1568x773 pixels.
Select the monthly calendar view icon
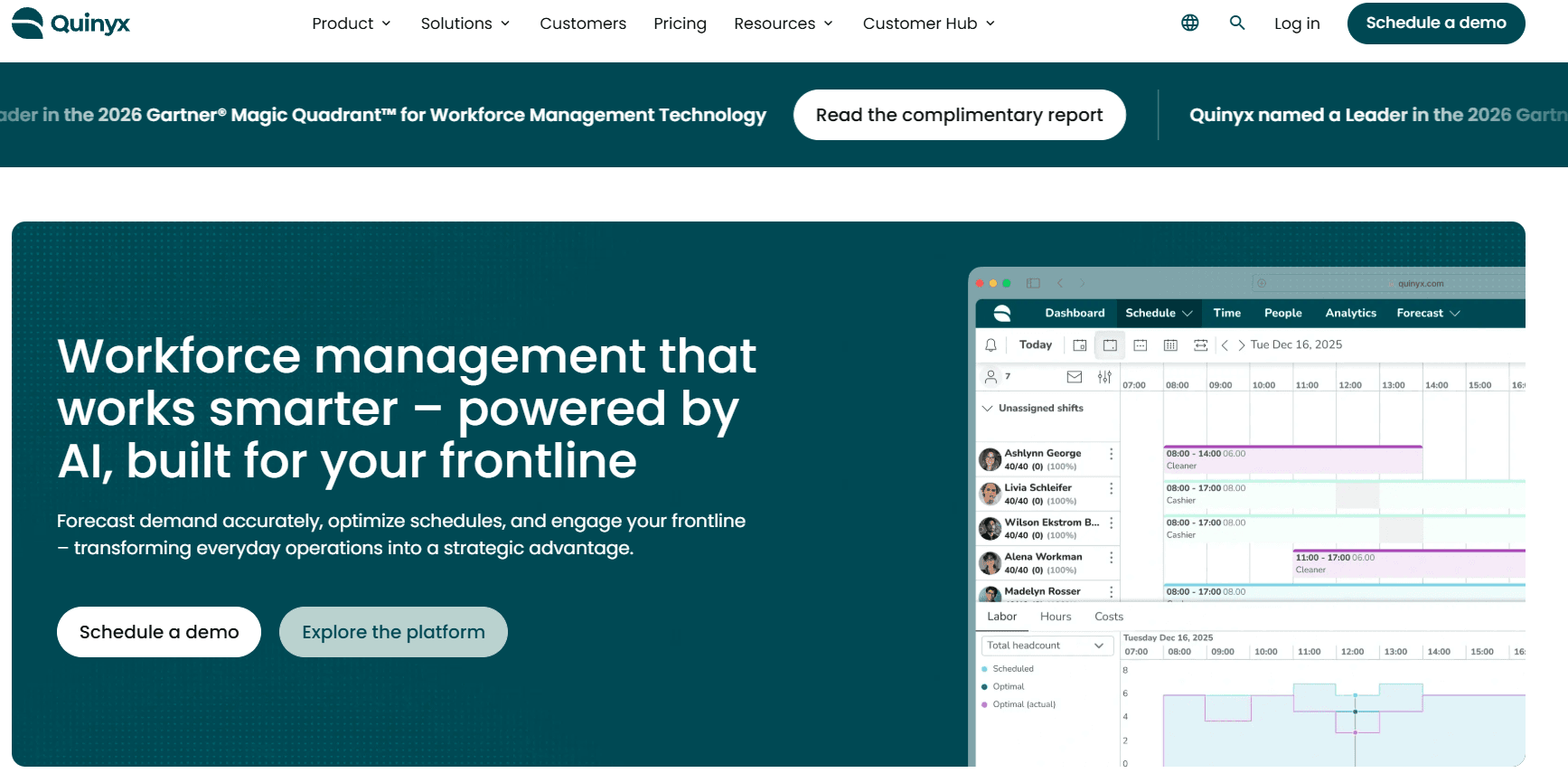click(1170, 345)
